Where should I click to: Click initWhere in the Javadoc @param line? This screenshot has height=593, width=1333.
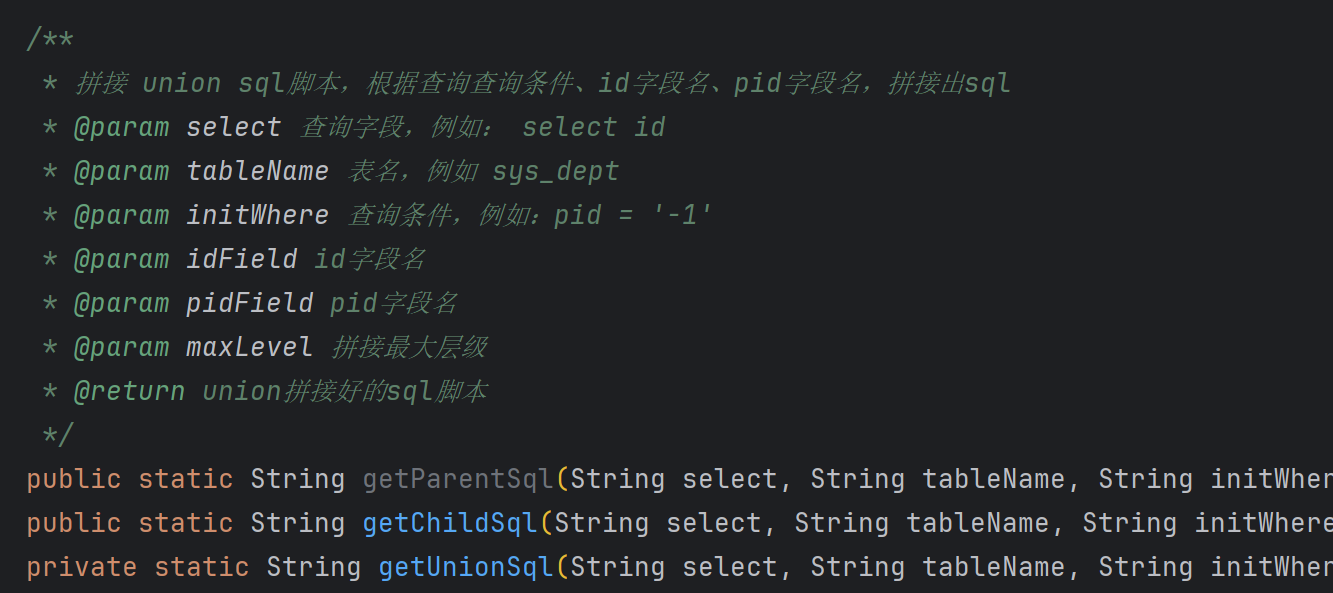pyautogui.click(x=258, y=215)
